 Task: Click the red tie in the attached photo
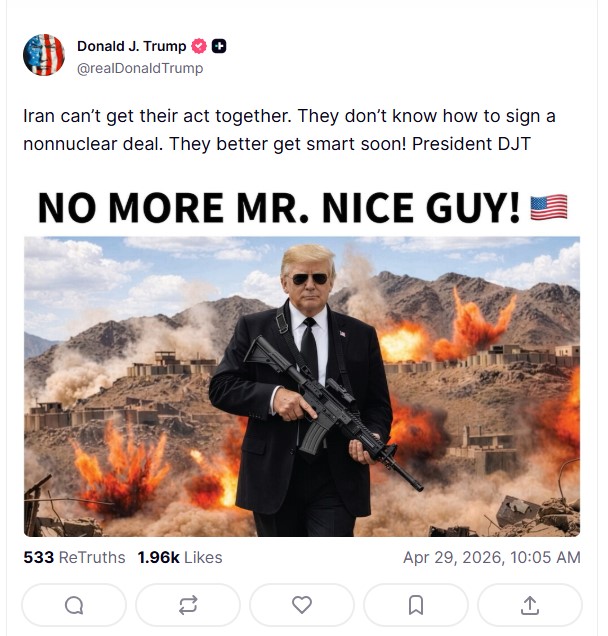pos(310,345)
